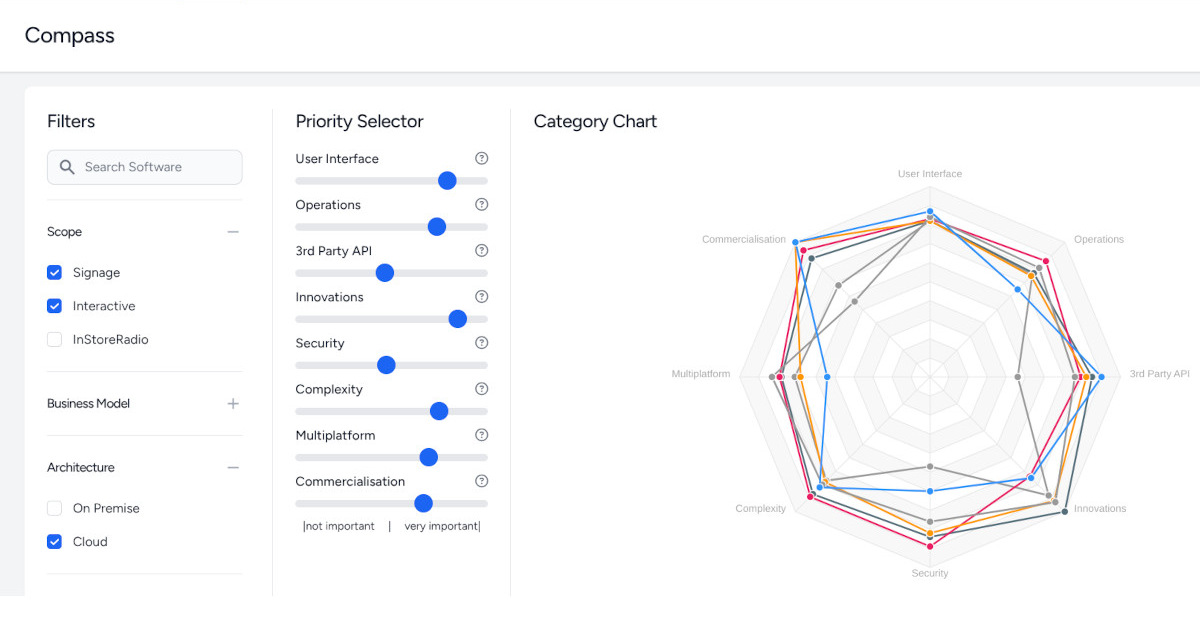Check the On Premise architecture option

click(55, 508)
